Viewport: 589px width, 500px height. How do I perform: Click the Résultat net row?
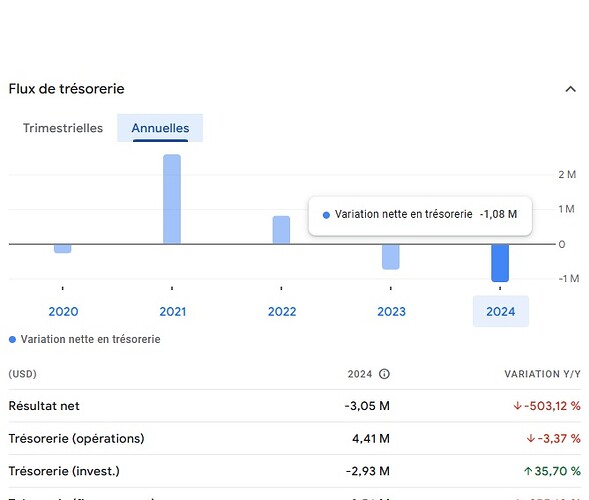[x=294, y=406]
